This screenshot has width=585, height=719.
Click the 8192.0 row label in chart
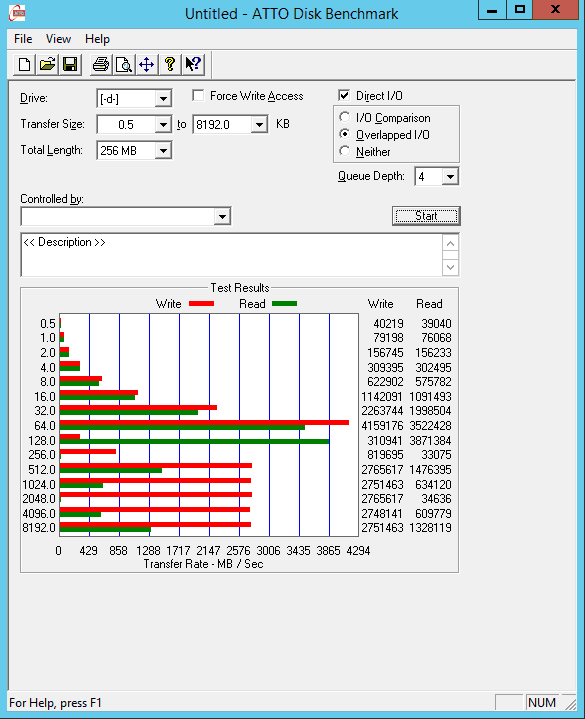click(x=39, y=528)
